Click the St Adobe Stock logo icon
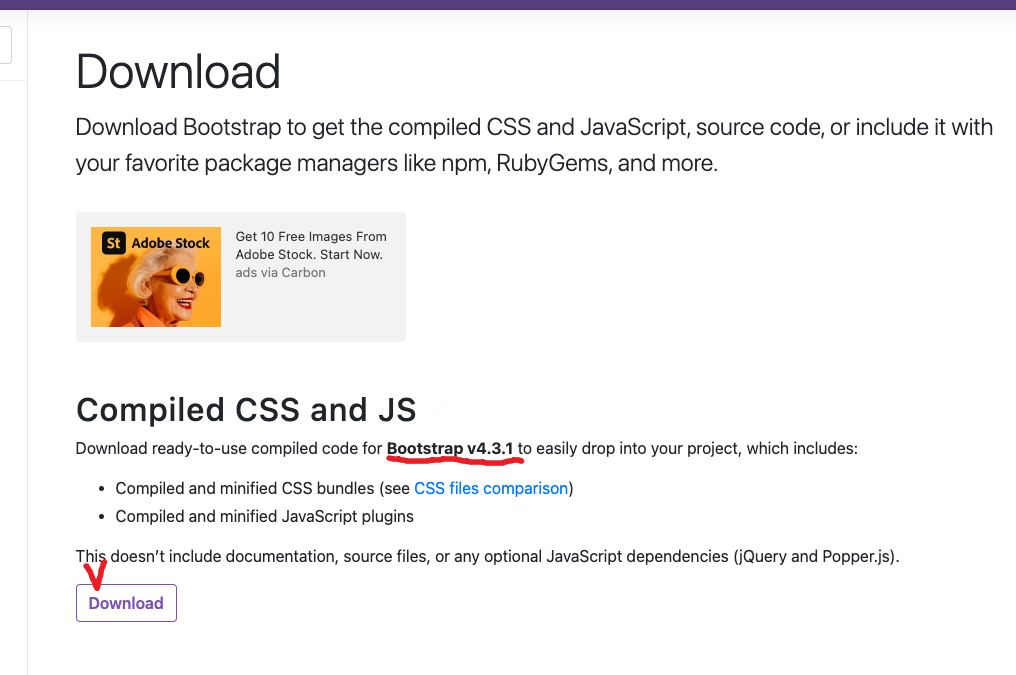The height and width of the screenshot is (675, 1016). click(113, 243)
